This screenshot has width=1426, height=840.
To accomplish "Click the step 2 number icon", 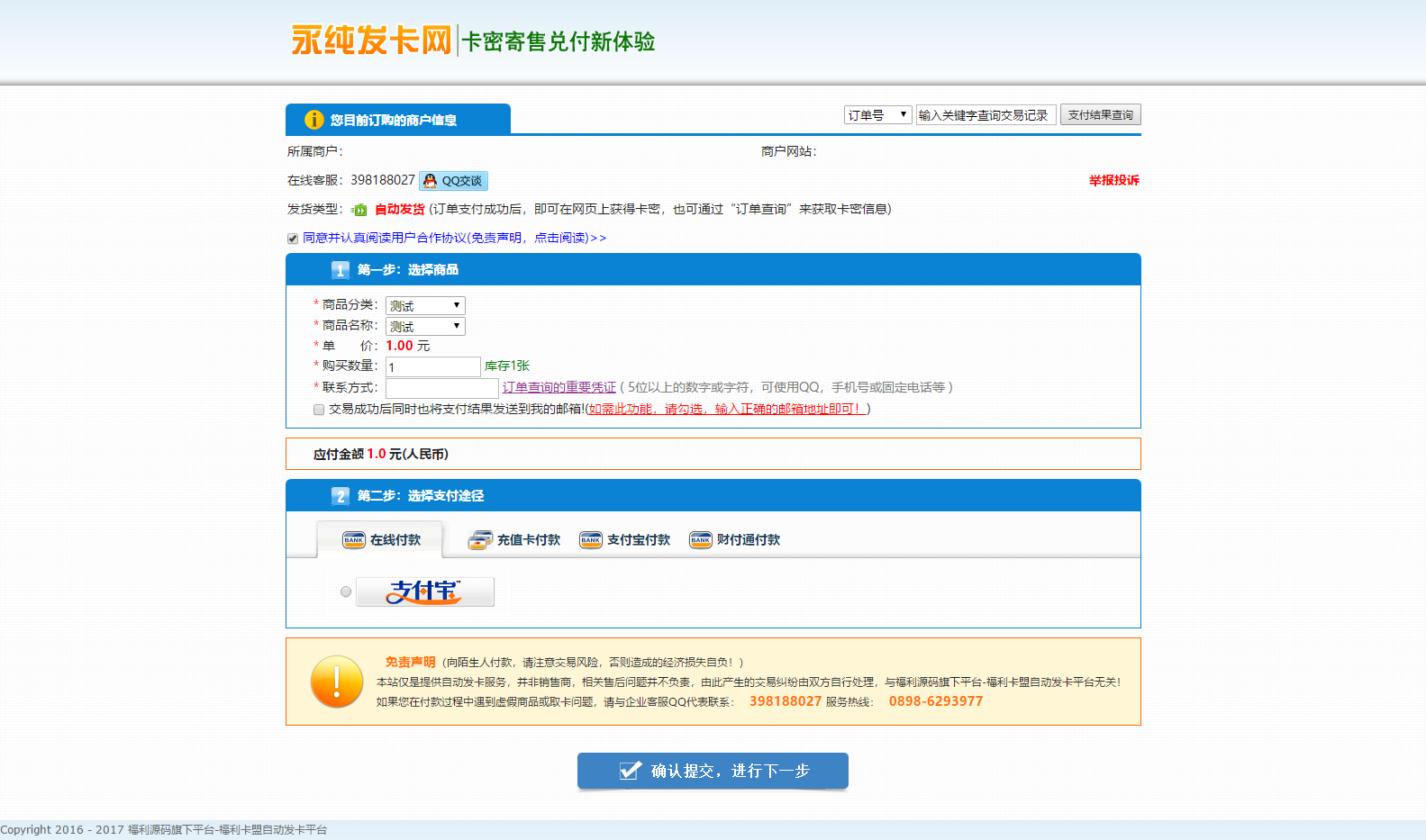I will (x=341, y=496).
